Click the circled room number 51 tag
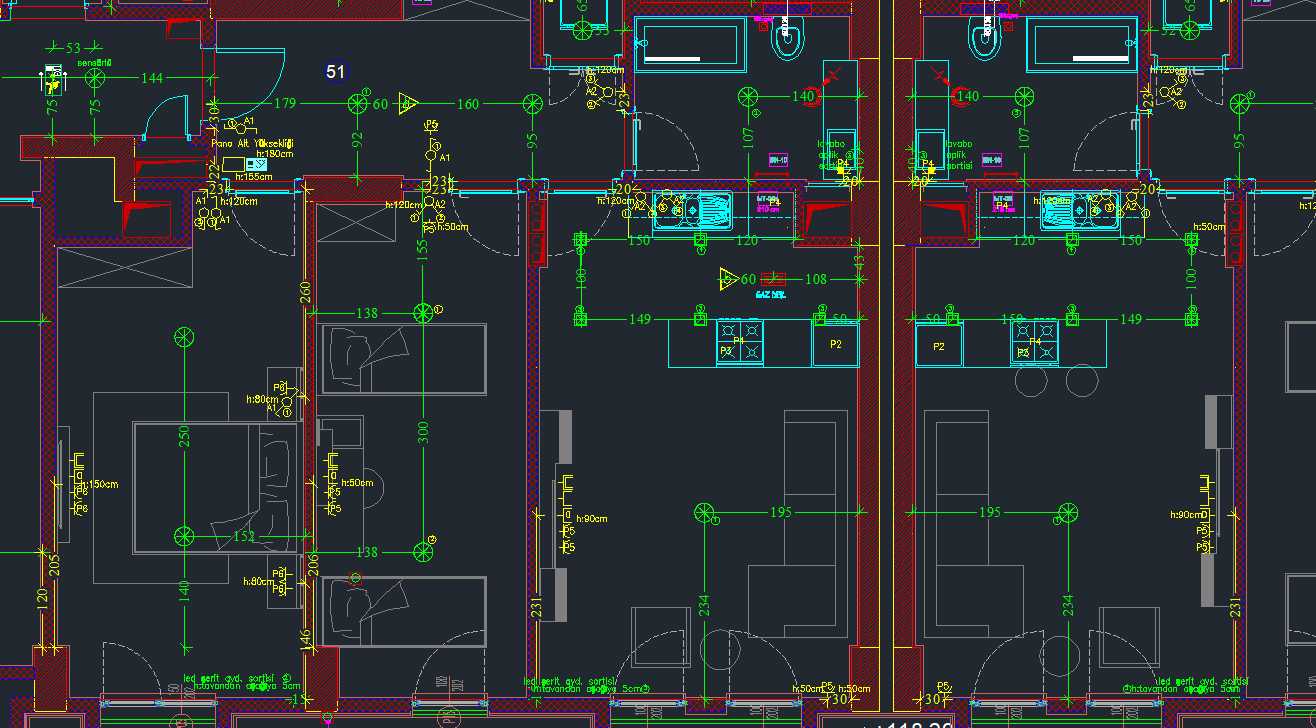Viewport: 1316px width, 728px height. (x=335, y=72)
